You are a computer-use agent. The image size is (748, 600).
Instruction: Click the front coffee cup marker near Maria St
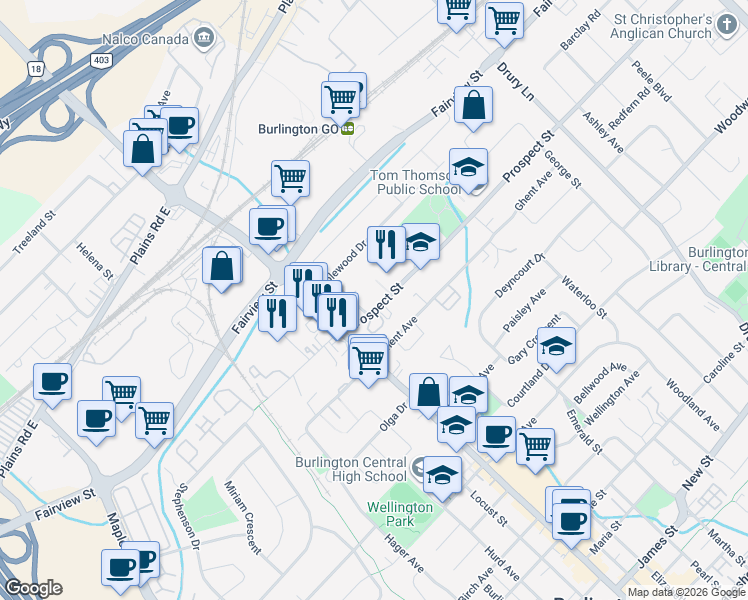571,525
